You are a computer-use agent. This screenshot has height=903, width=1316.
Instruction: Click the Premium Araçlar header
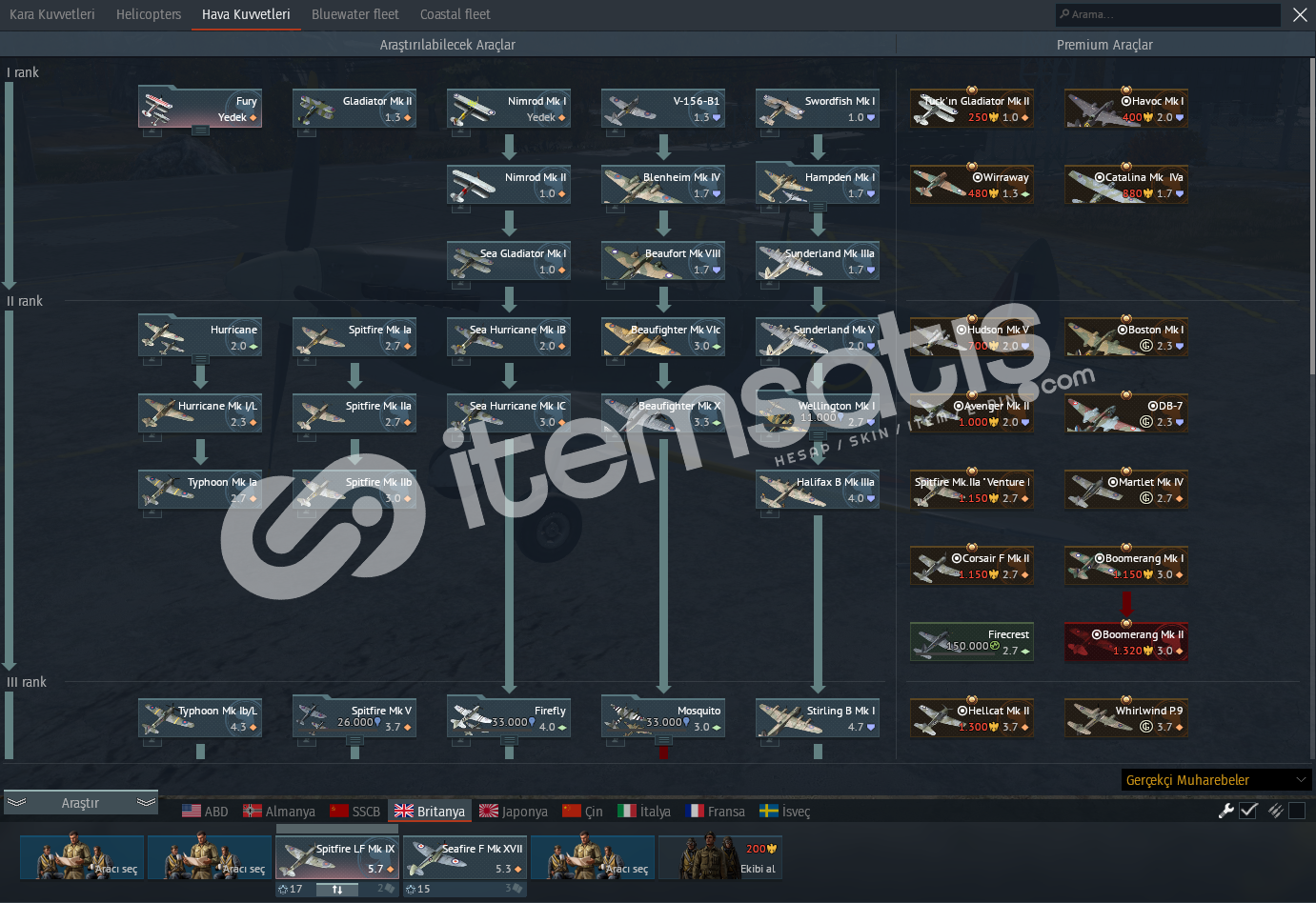pyautogui.click(x=1104, y=45)
